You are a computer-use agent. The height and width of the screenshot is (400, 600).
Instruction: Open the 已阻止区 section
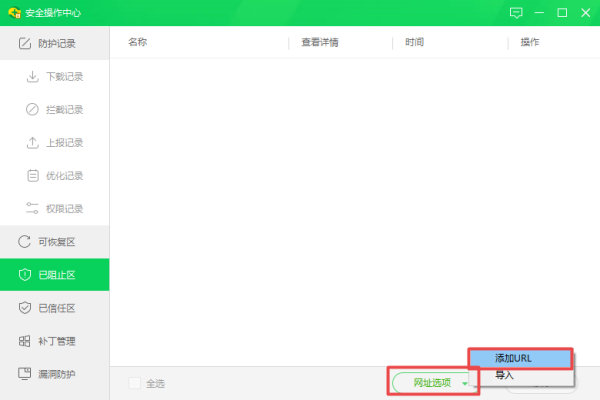click(x=55, y=275)
